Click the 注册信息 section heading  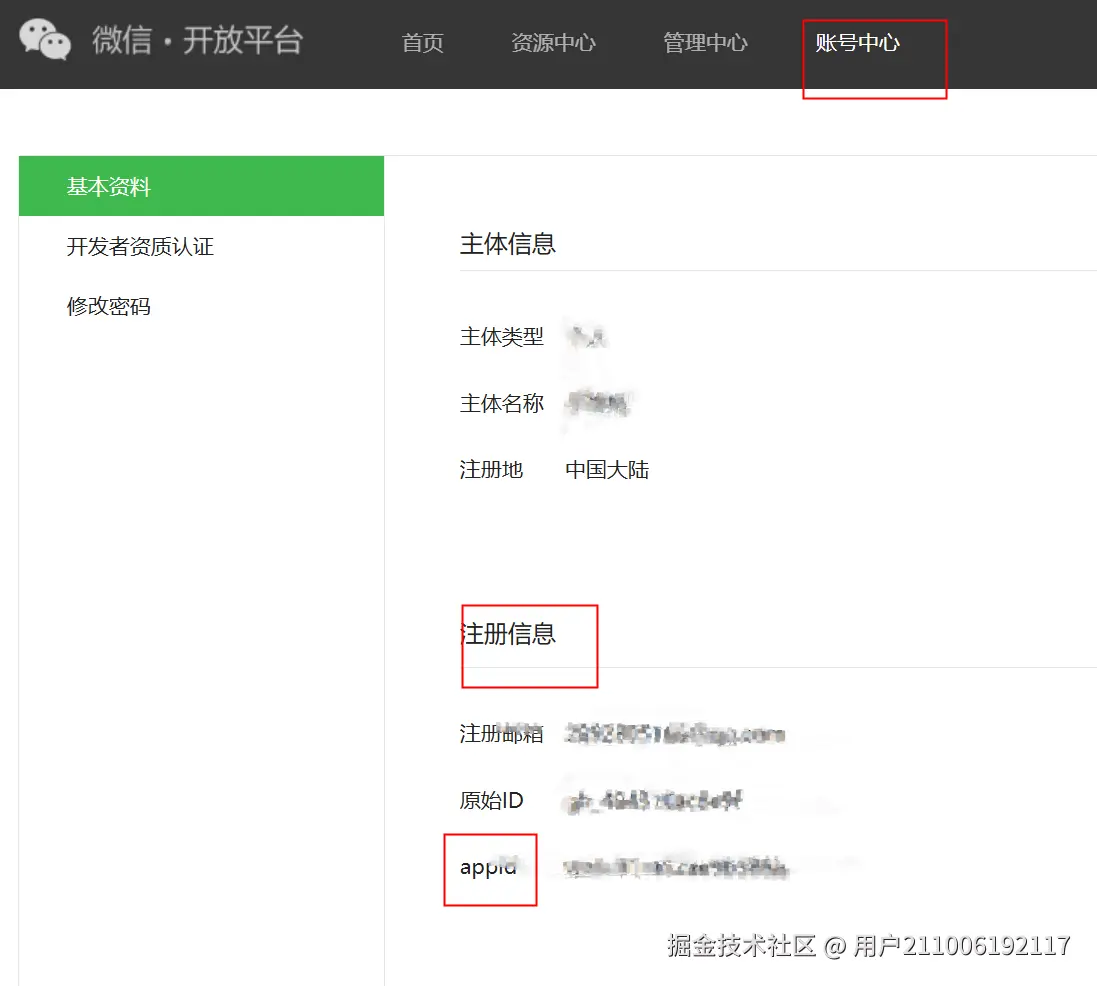pyautogui.click(x=509, y=634)
